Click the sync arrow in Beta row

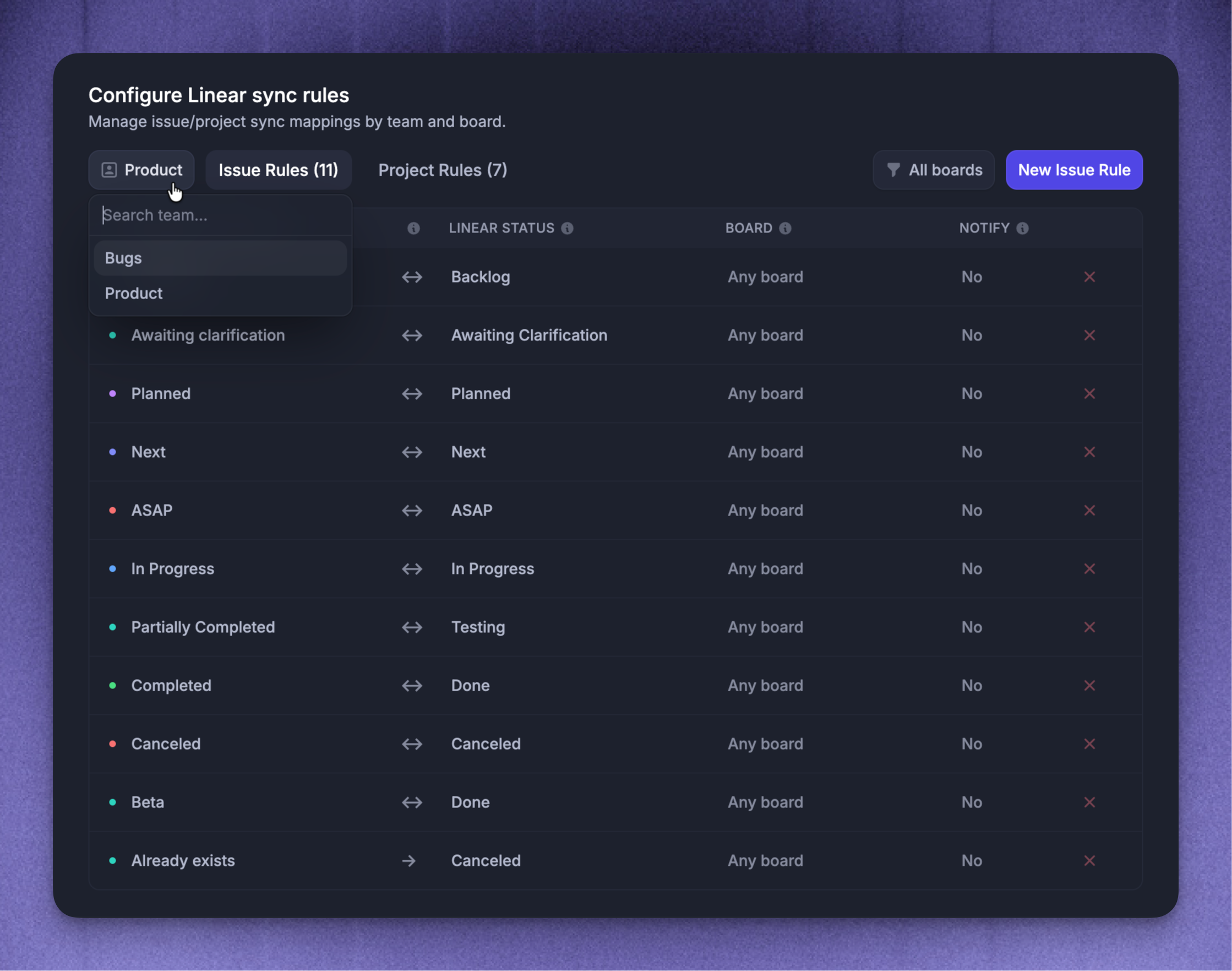click(412, 802)
